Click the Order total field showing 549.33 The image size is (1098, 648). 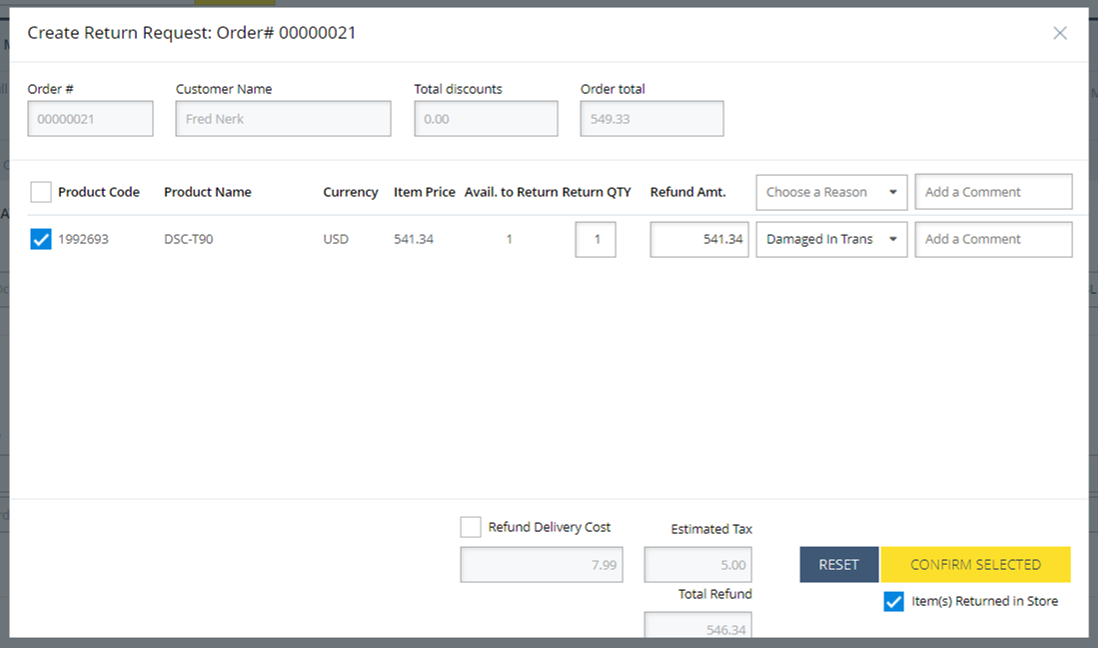pos(652,119)
